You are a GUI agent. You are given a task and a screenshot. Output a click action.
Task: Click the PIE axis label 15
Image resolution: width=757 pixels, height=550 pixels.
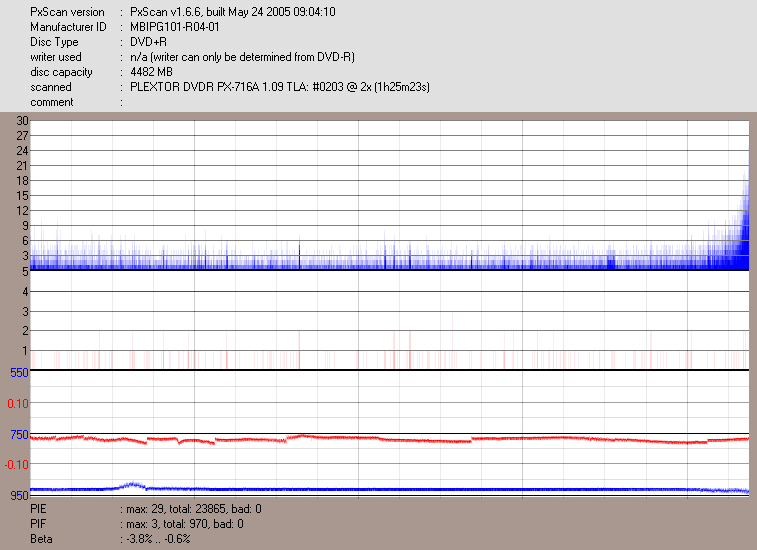click(22, 196)
